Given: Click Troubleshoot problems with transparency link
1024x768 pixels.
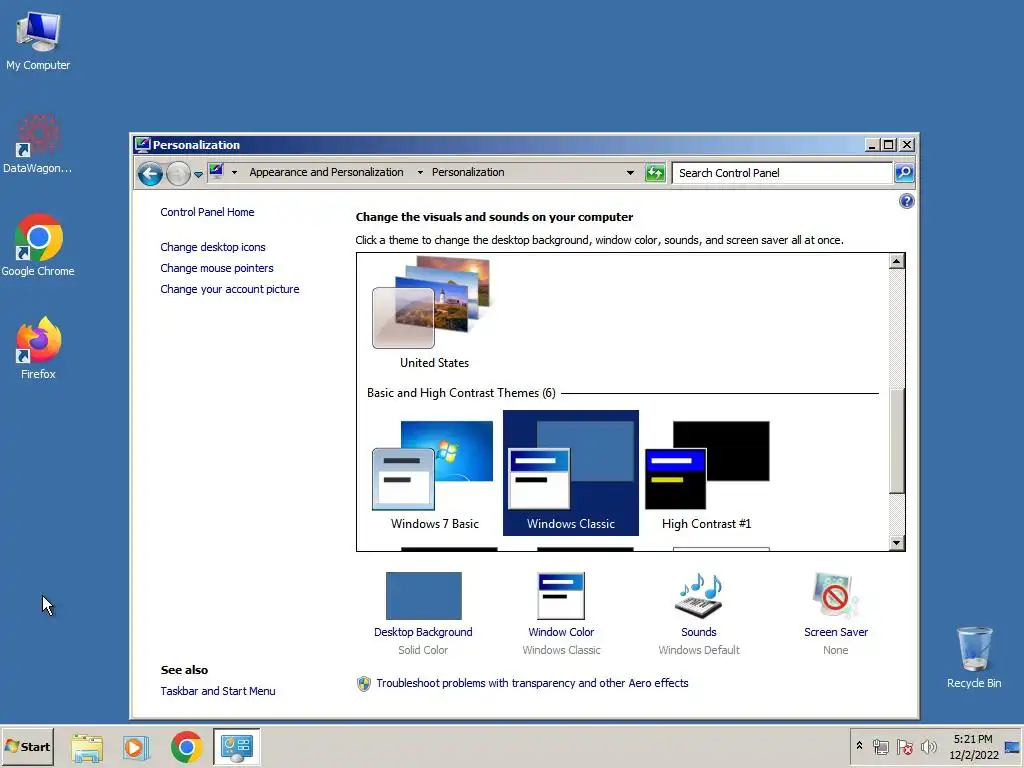Looking at the screenshot, I should point(532,683).
